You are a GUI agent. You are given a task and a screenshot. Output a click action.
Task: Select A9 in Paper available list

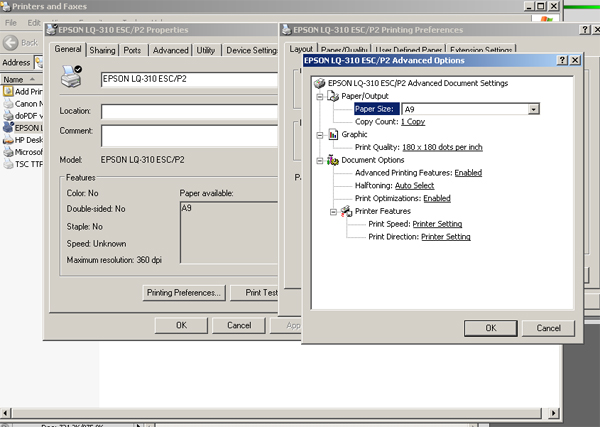(187, 208)
